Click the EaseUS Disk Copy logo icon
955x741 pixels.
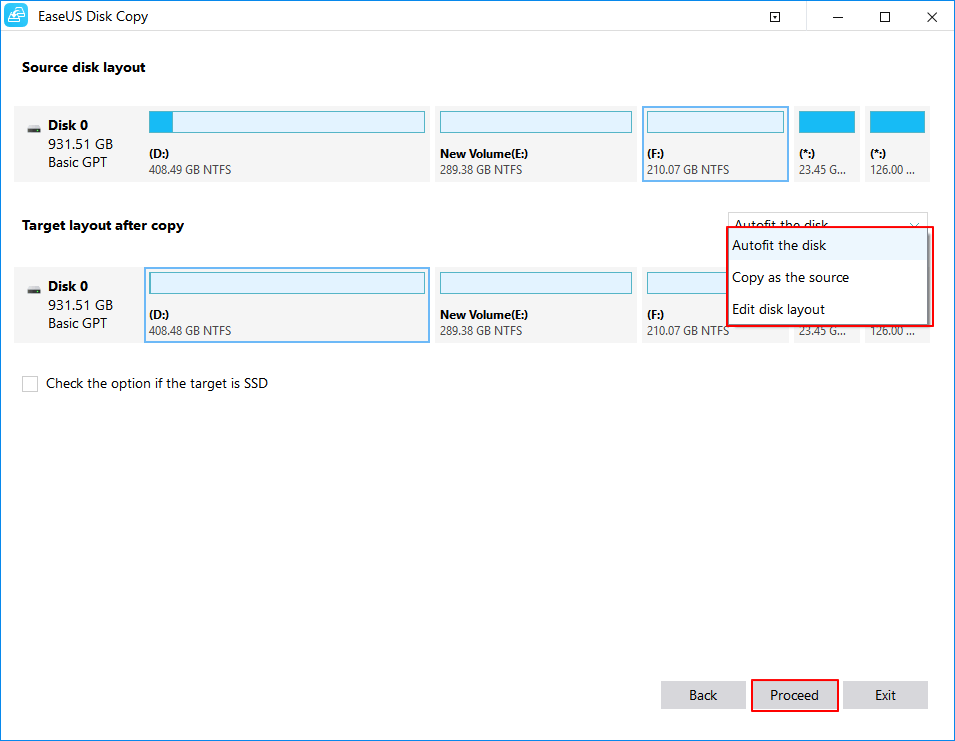16,16
